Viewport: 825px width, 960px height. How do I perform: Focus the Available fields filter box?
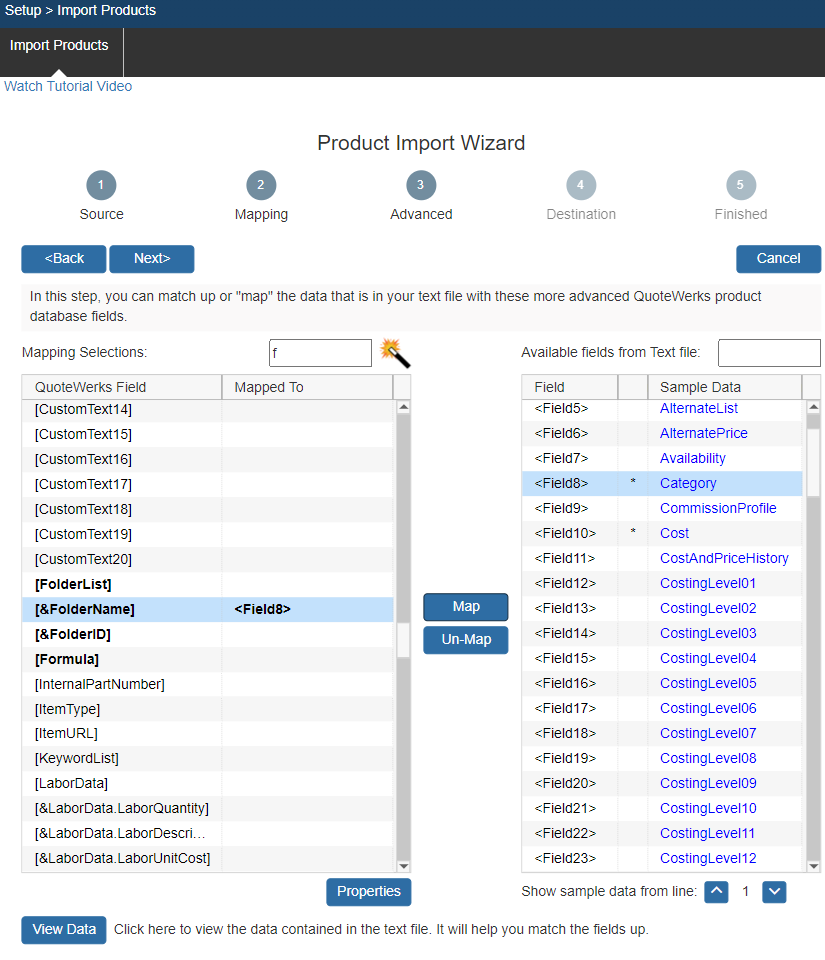(768, 353)
